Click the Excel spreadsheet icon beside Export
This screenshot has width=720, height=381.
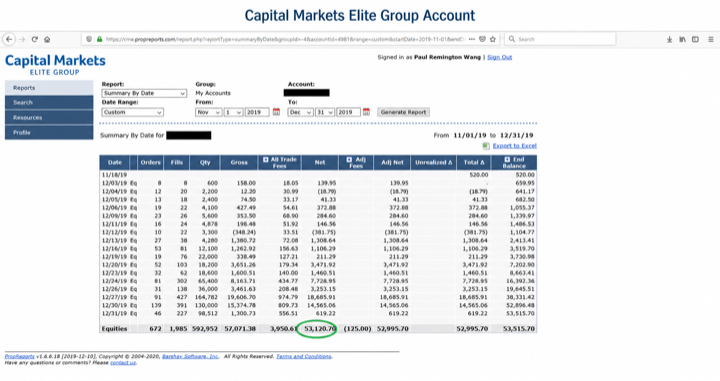click(x=486, y=146)
